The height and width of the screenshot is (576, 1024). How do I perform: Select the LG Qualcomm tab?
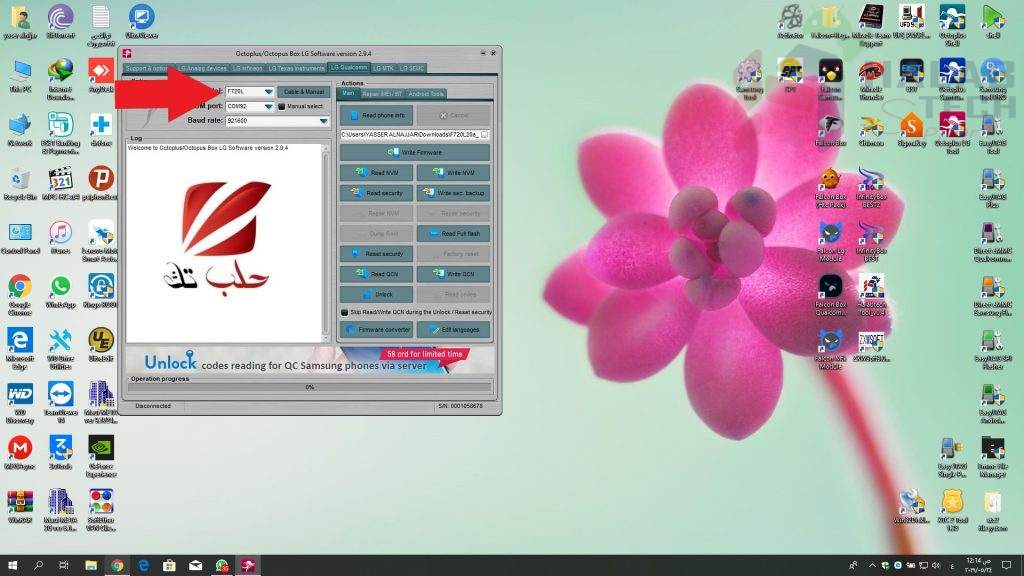pyautogui.click(x=349, y=67)
